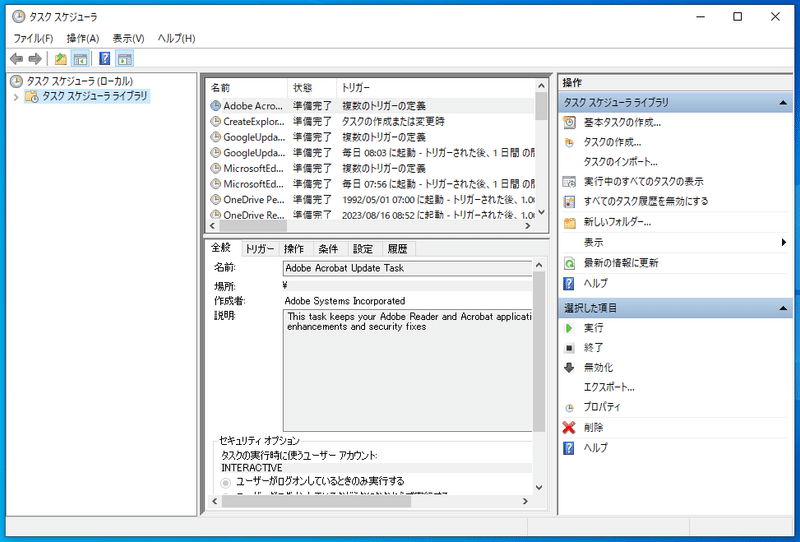Click the clock icon of OneDrive Pe... task
Viewport: 800px width, 542px height.
click(216, 199)
